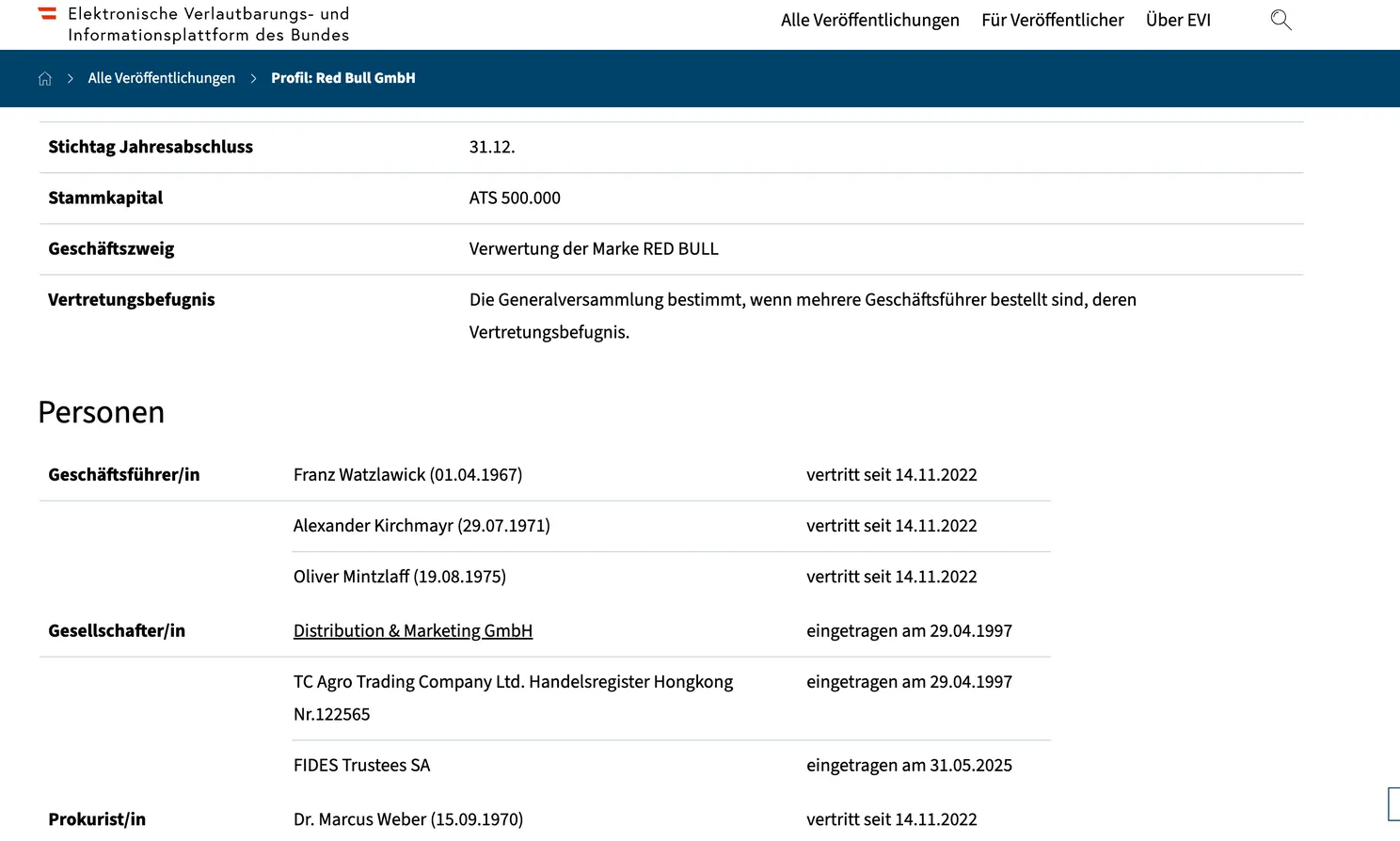The width and height of the screenshot is (1400, 841).
Task: Click Alle Veröffentlichungen breadcrumb link
Action: [x=162, y=78]
